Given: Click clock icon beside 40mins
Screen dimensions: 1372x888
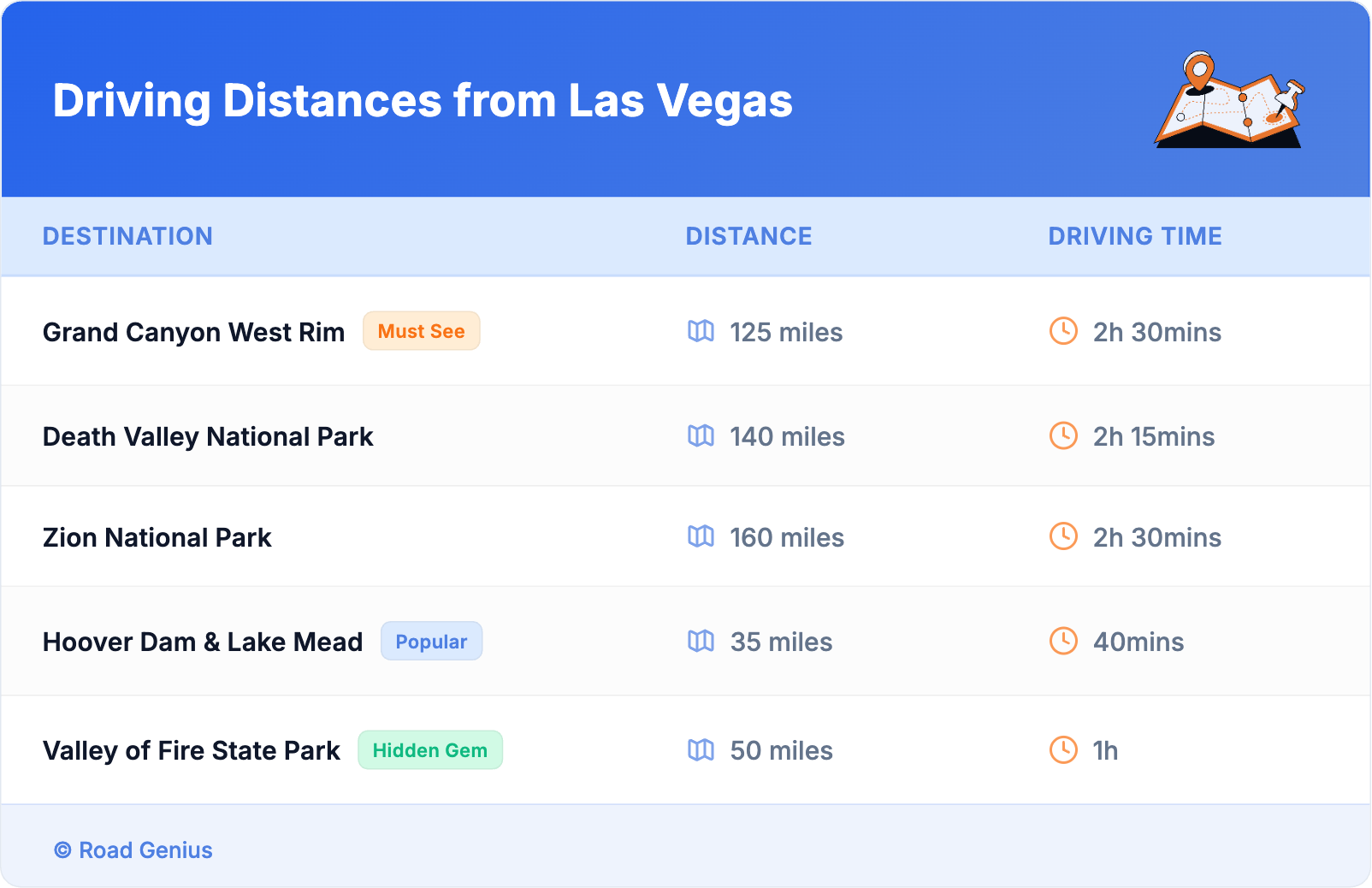Looking at the screenshot, I should (1063, 641).
